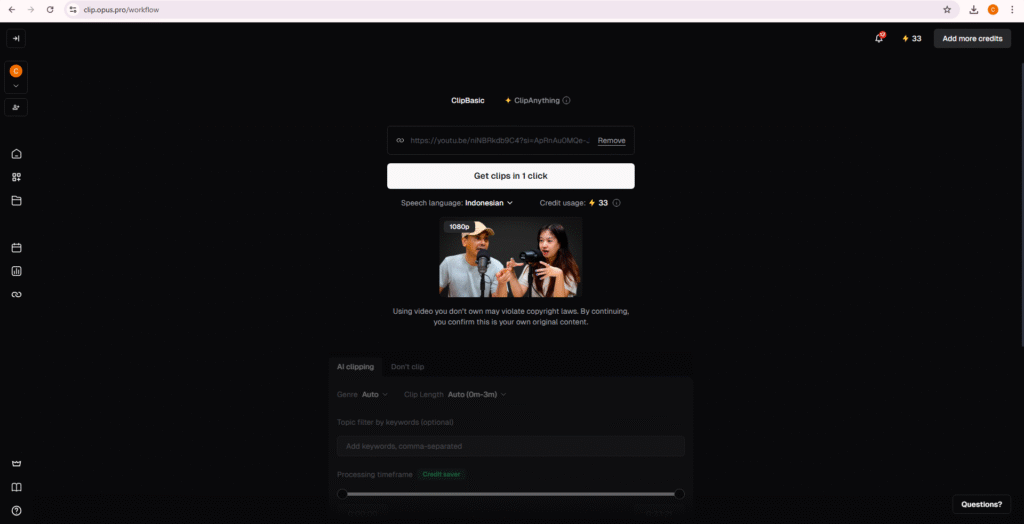This screenshot has height=524, width=1024.
Task: Open the Home icon in the sidebar
Action: [x=16, y=154]
